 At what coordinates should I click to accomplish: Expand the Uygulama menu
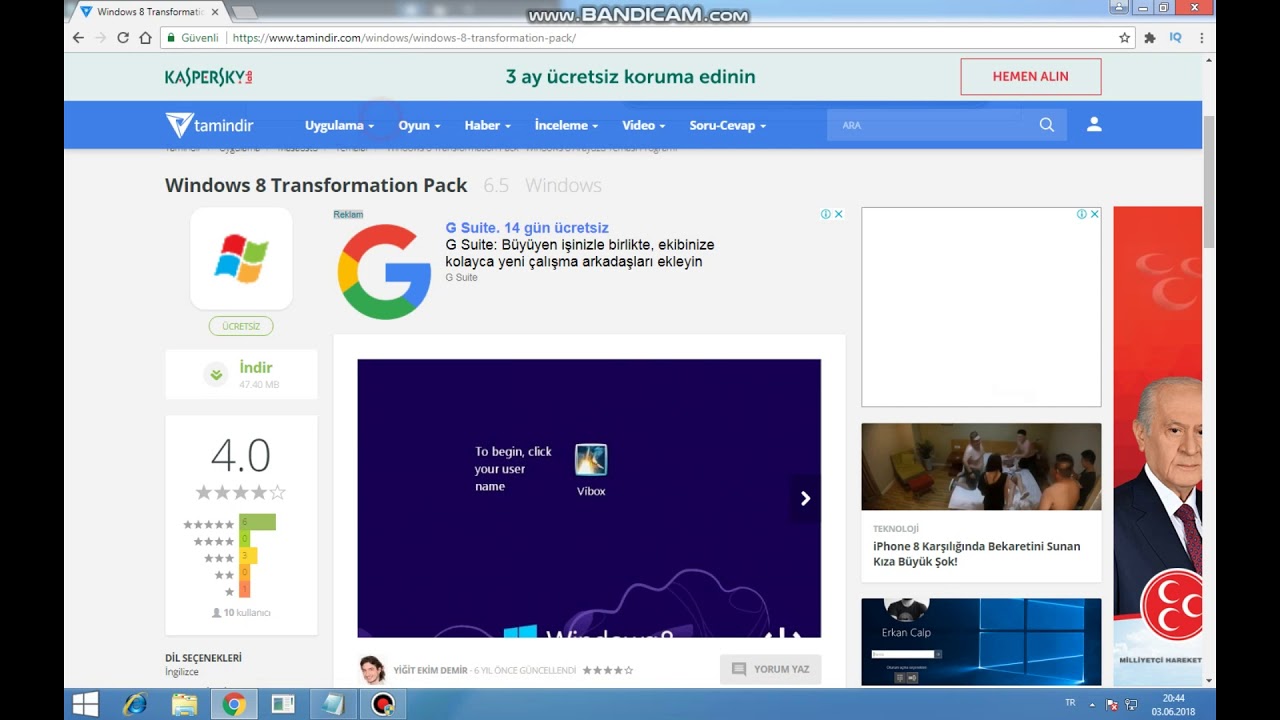tap(339, 125)
